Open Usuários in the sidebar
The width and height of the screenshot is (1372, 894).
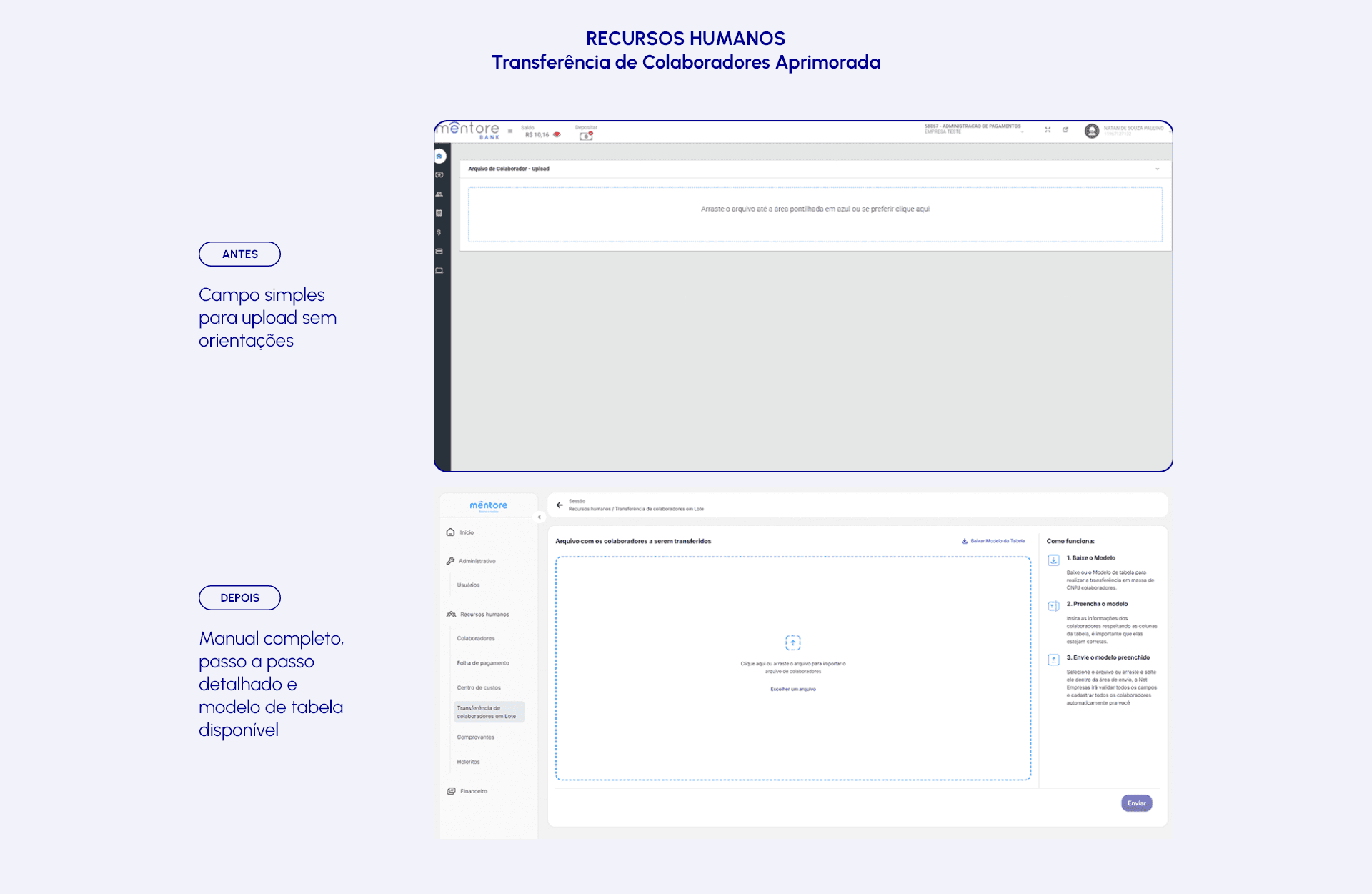click(x=469, y=585)
